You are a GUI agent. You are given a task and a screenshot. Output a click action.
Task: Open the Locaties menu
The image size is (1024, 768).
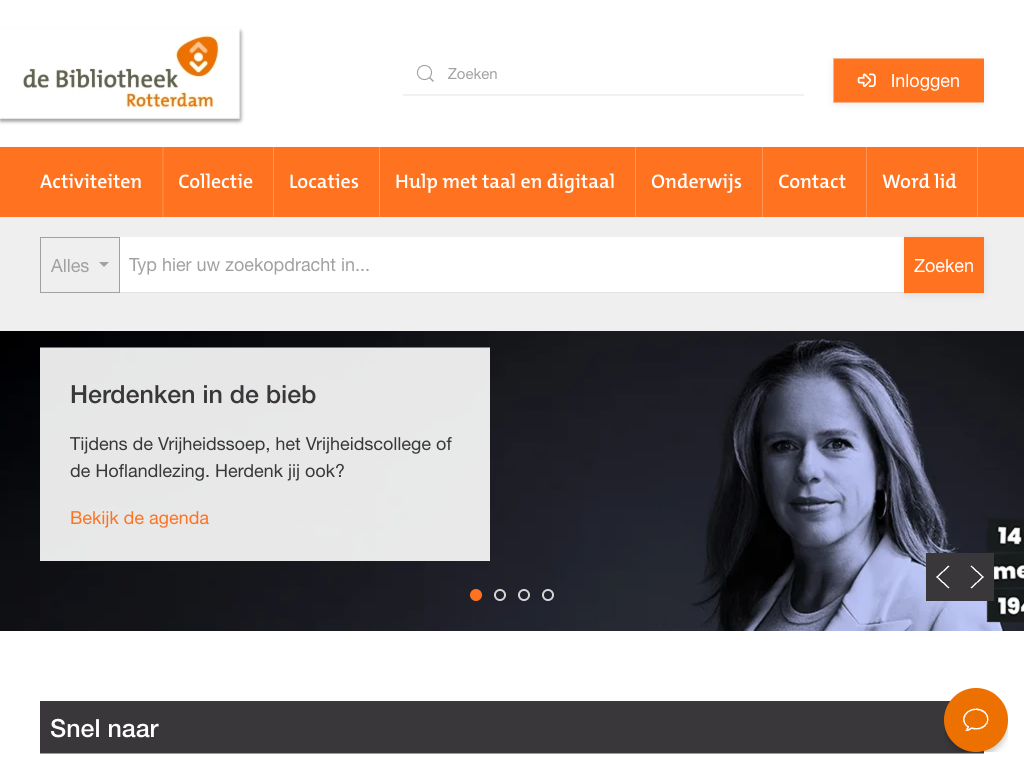[x=324, y=182]
